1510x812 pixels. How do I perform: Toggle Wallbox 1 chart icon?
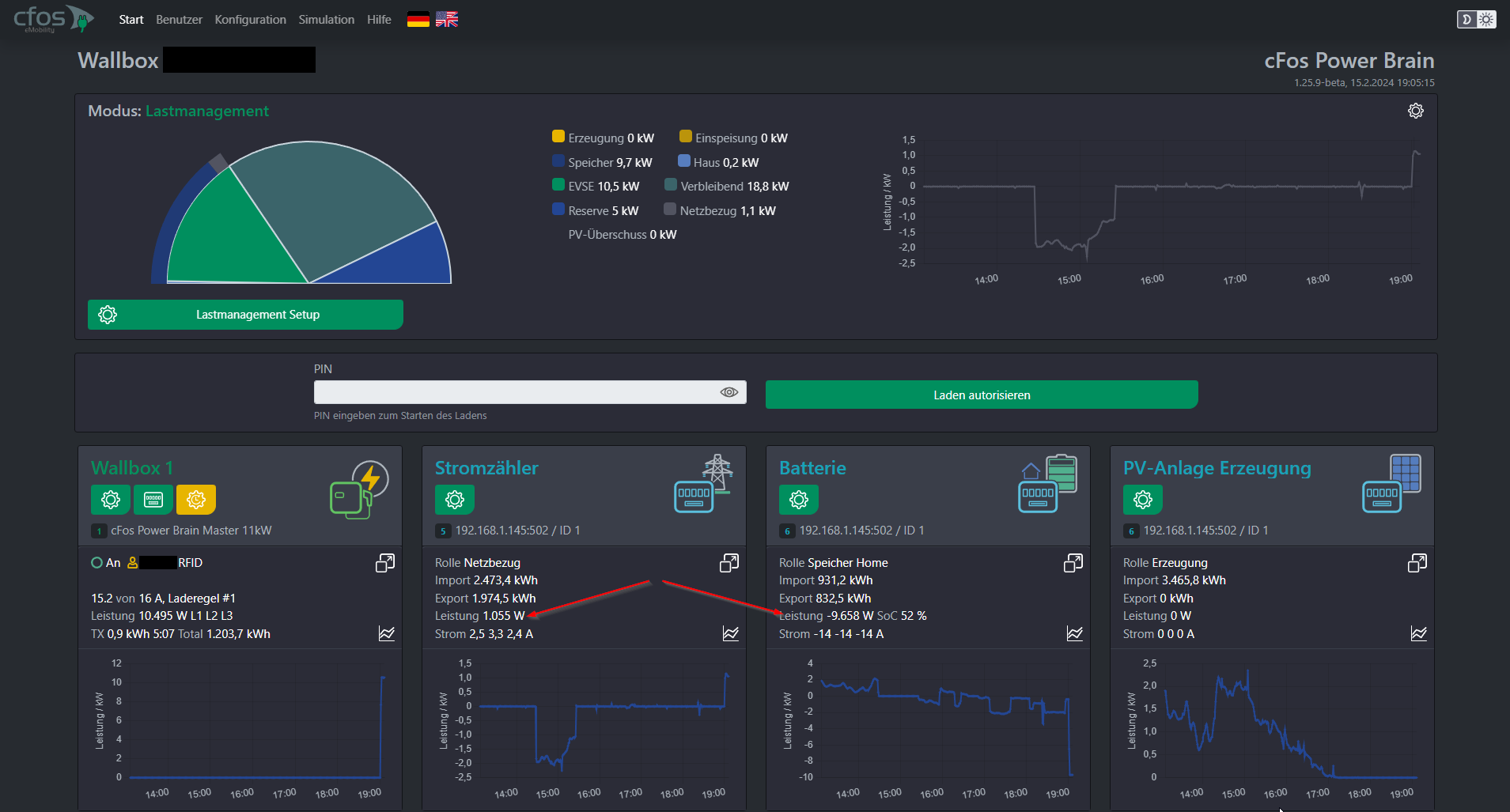387,634
